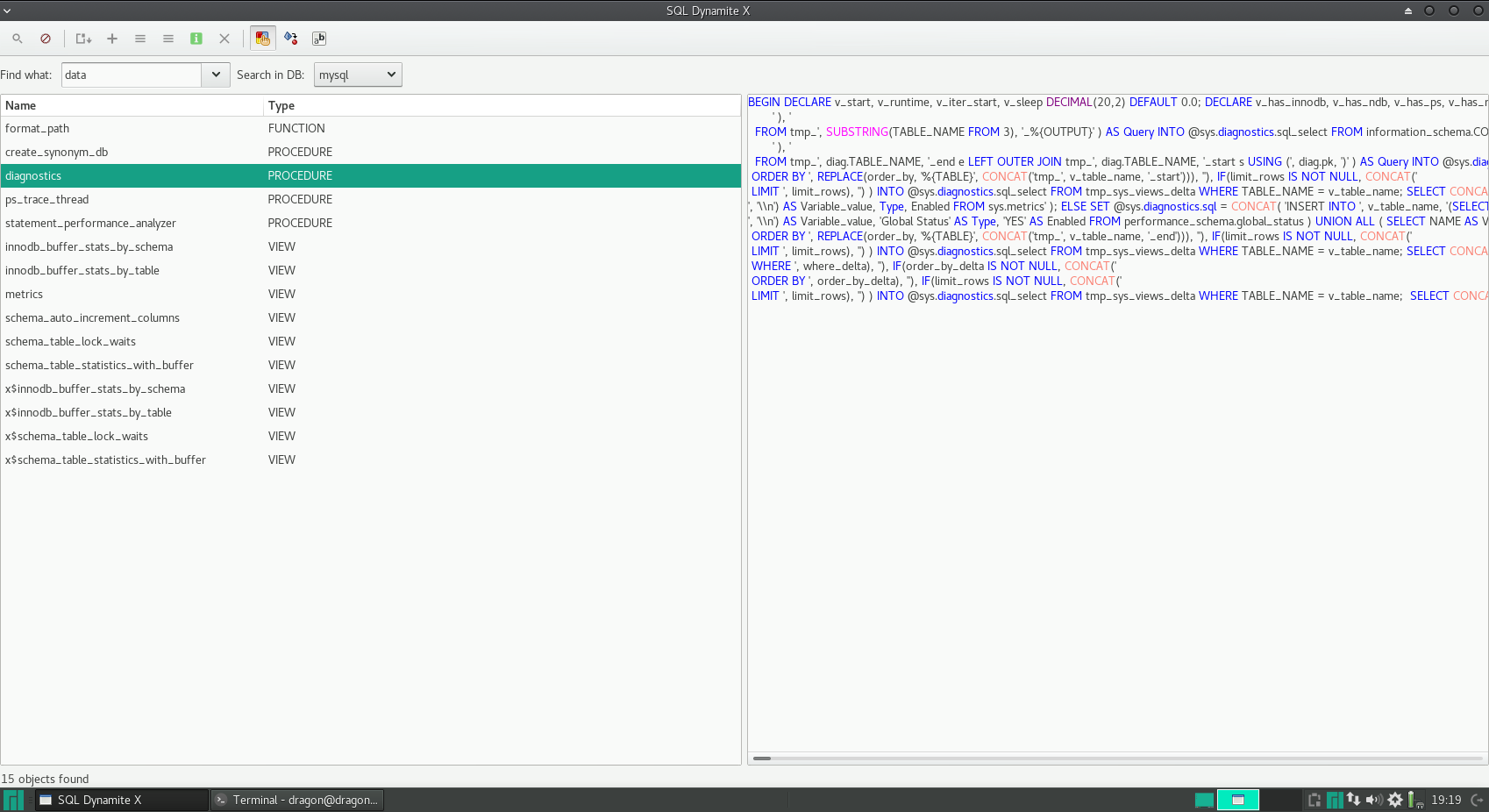Click the magnifier search icon in toolbar
1489x812 pixels.
click(x=18, y=39)
